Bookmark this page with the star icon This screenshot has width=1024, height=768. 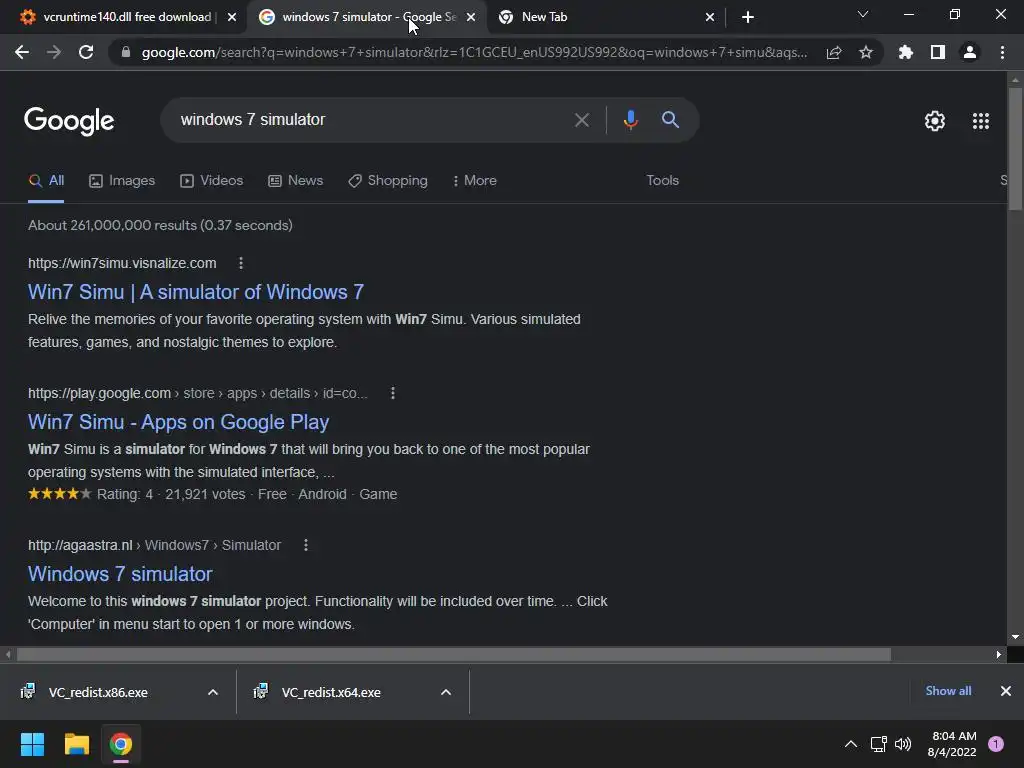tap(866, 52)
